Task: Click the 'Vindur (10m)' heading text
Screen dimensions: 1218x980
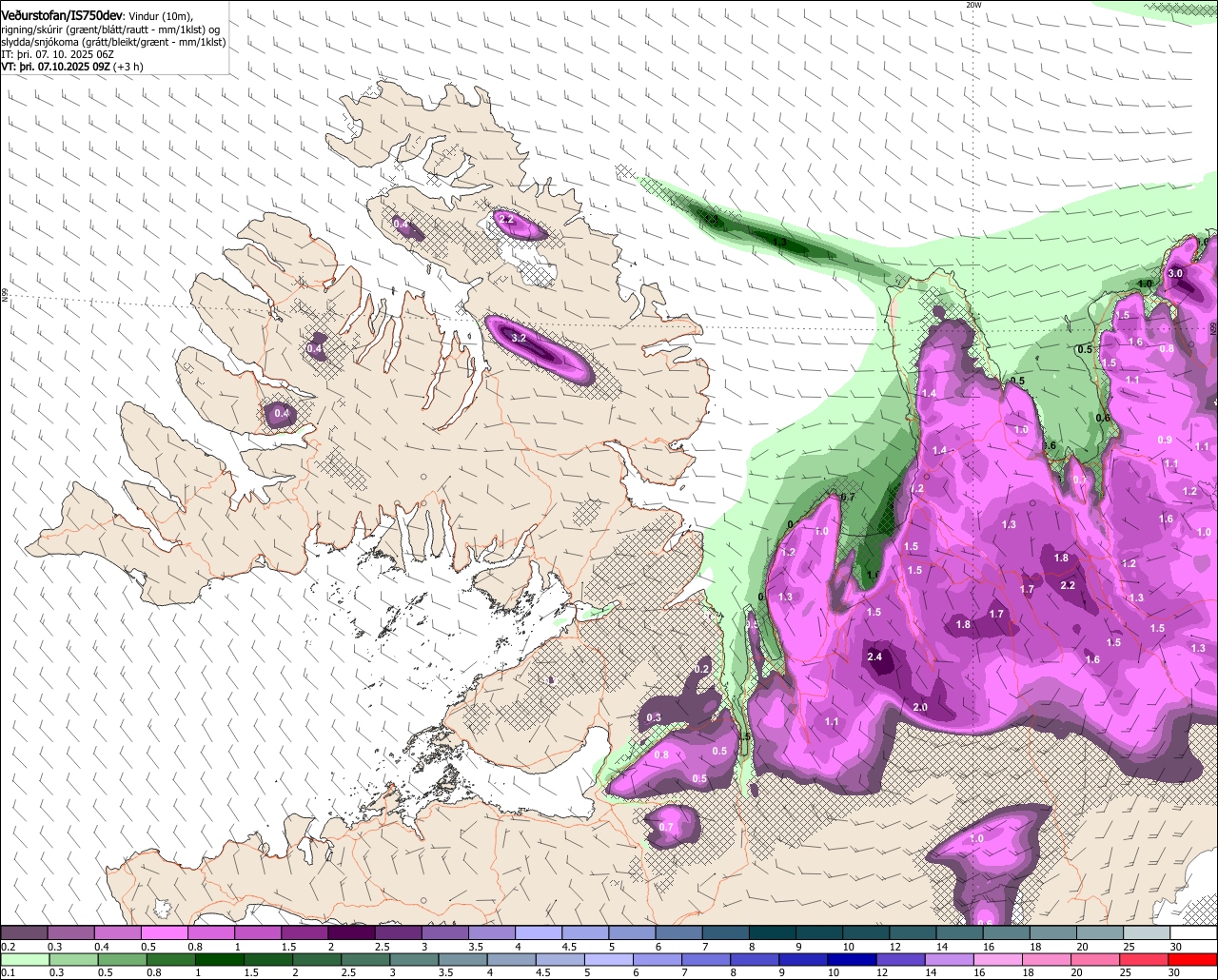Action: pyautogui.click(x=161, y=16)
